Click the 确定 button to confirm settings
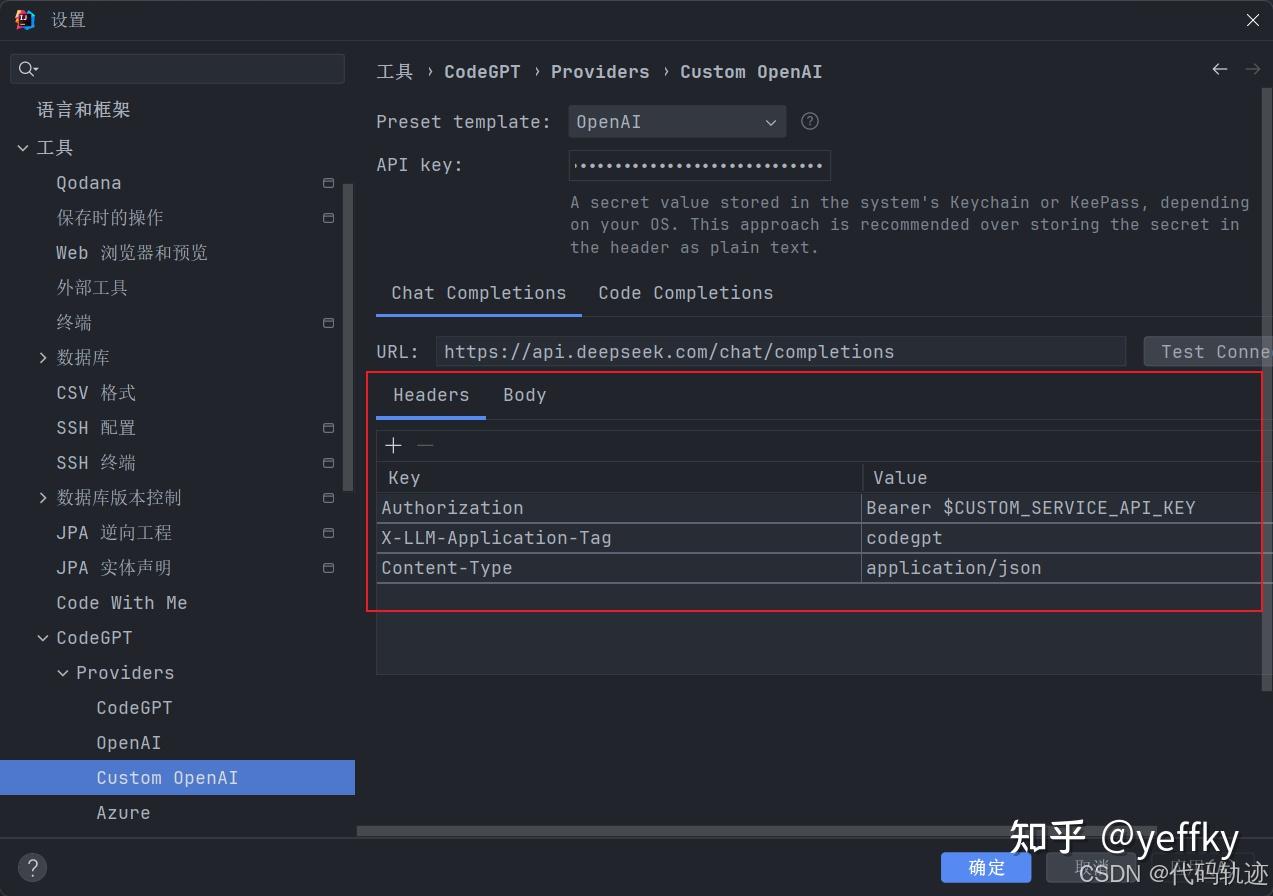1273x896 pixels. (985, 867)
